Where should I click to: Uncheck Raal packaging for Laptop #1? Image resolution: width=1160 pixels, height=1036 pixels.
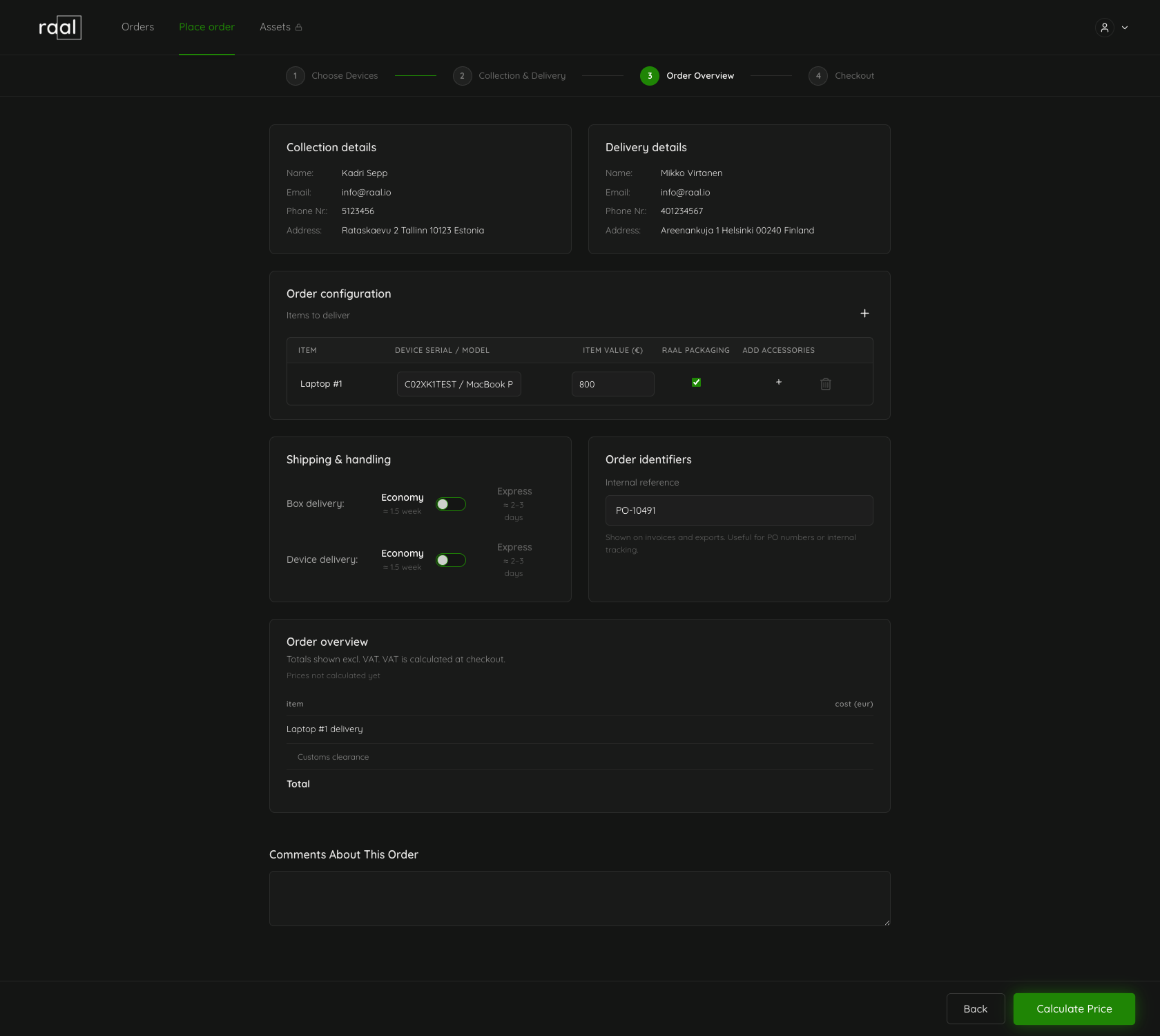697,382
